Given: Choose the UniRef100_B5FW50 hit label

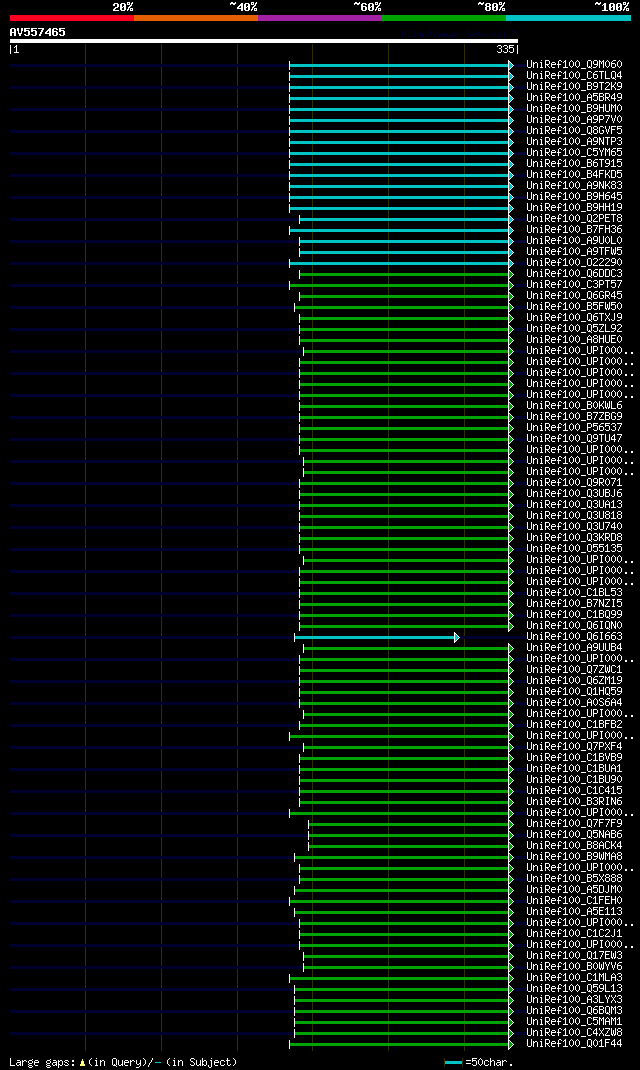Looking at the screenshot, I should [574, 307].
